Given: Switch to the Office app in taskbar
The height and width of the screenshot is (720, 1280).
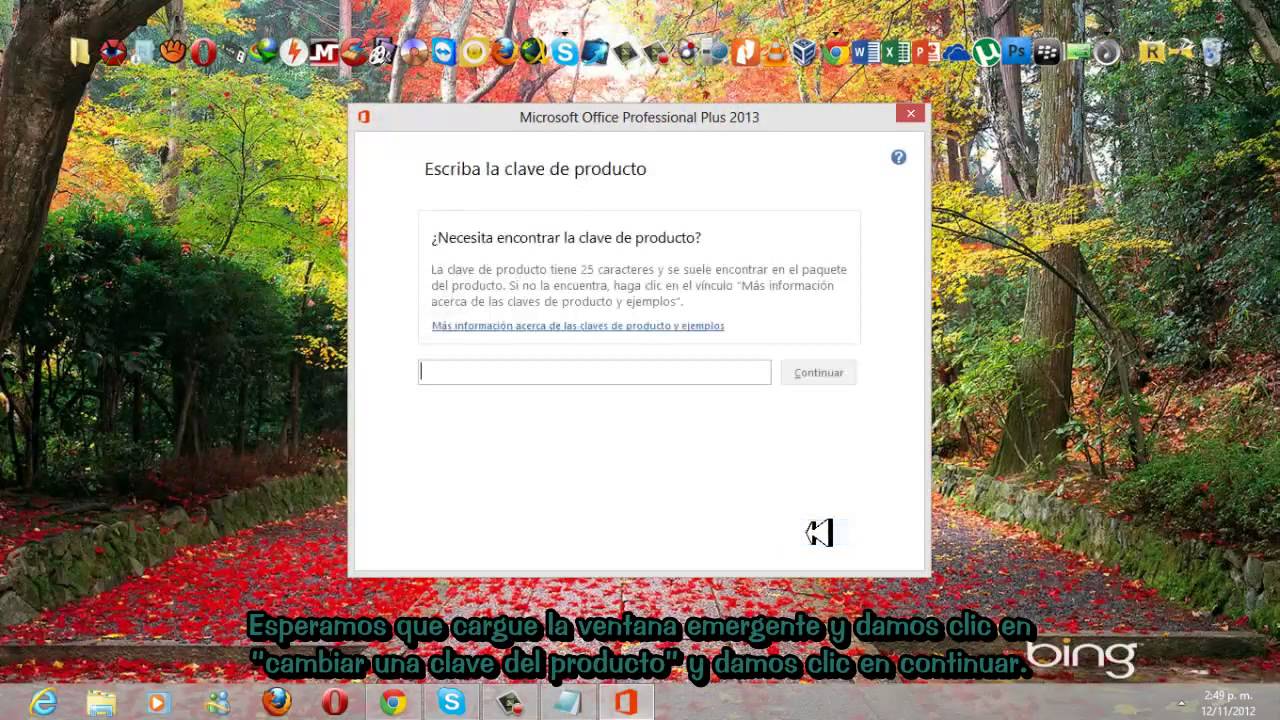Looking at the screenshot, I should (x=626, y=702).
